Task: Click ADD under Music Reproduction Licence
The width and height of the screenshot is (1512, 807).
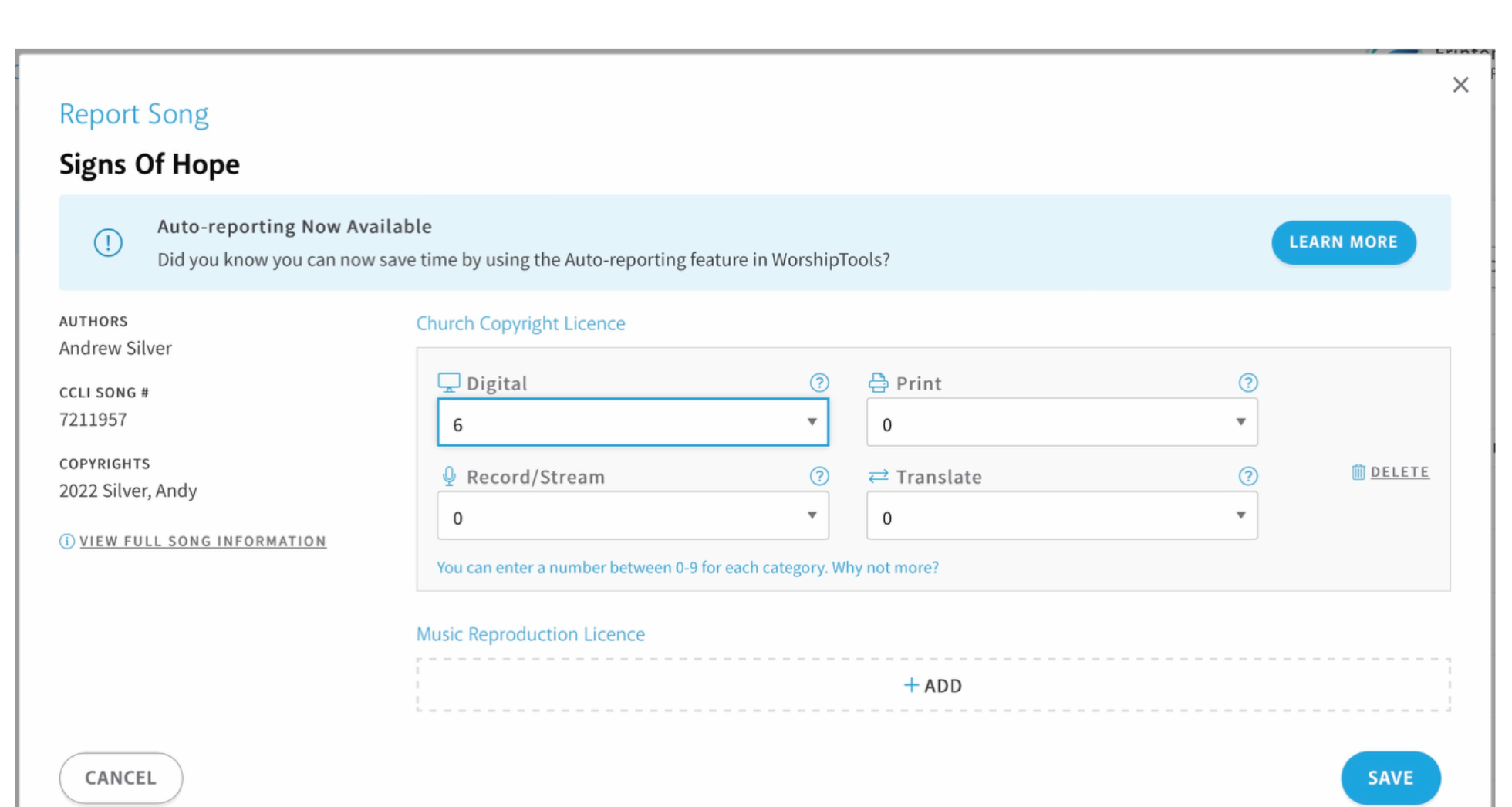Action: click(x=933, y=685)
